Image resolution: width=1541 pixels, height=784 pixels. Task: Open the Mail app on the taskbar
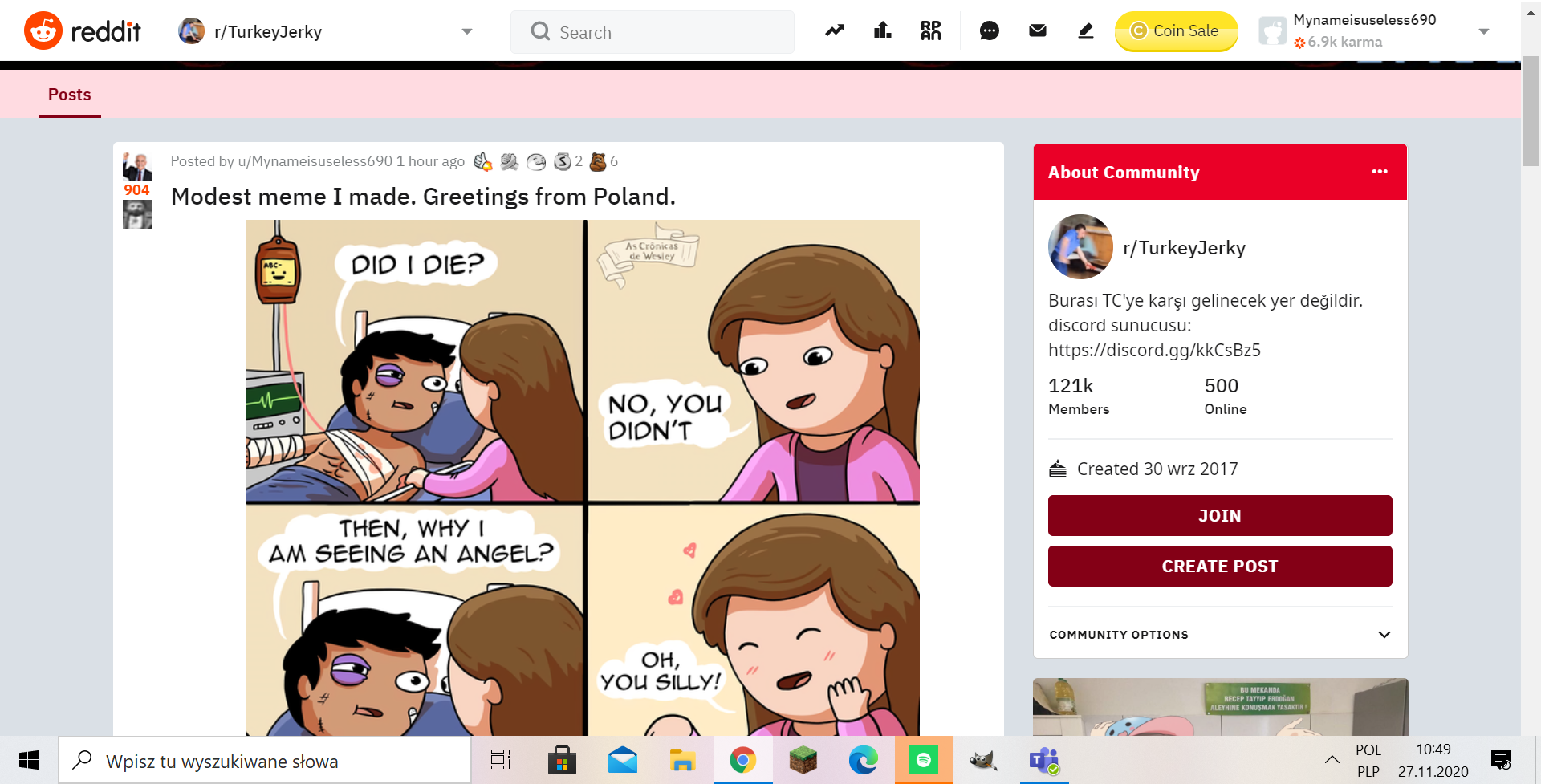click(x=622, y=760)
